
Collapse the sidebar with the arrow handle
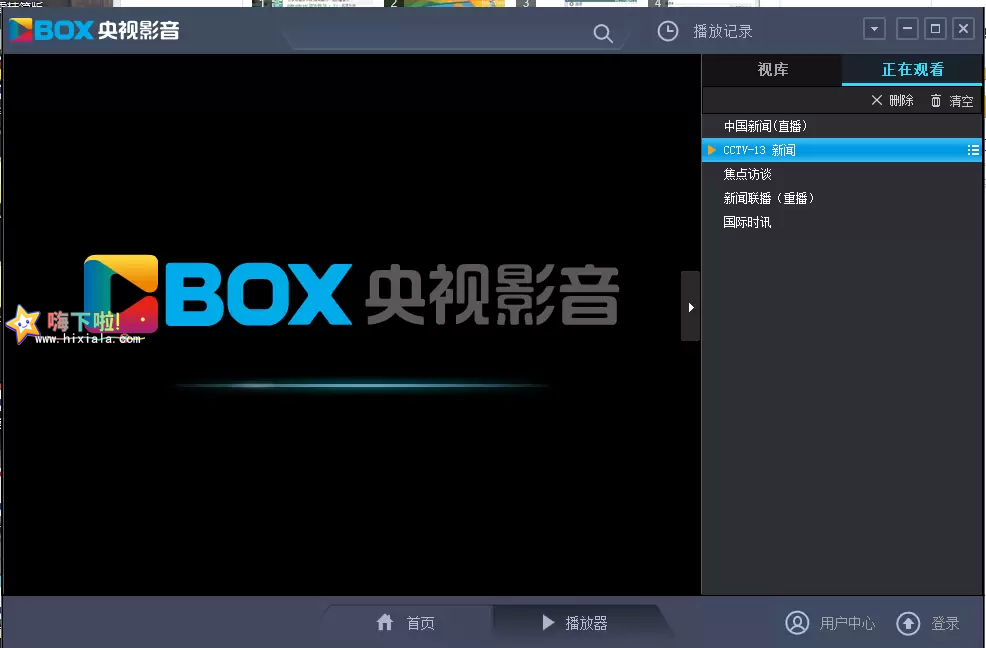[x=691, y=306]
